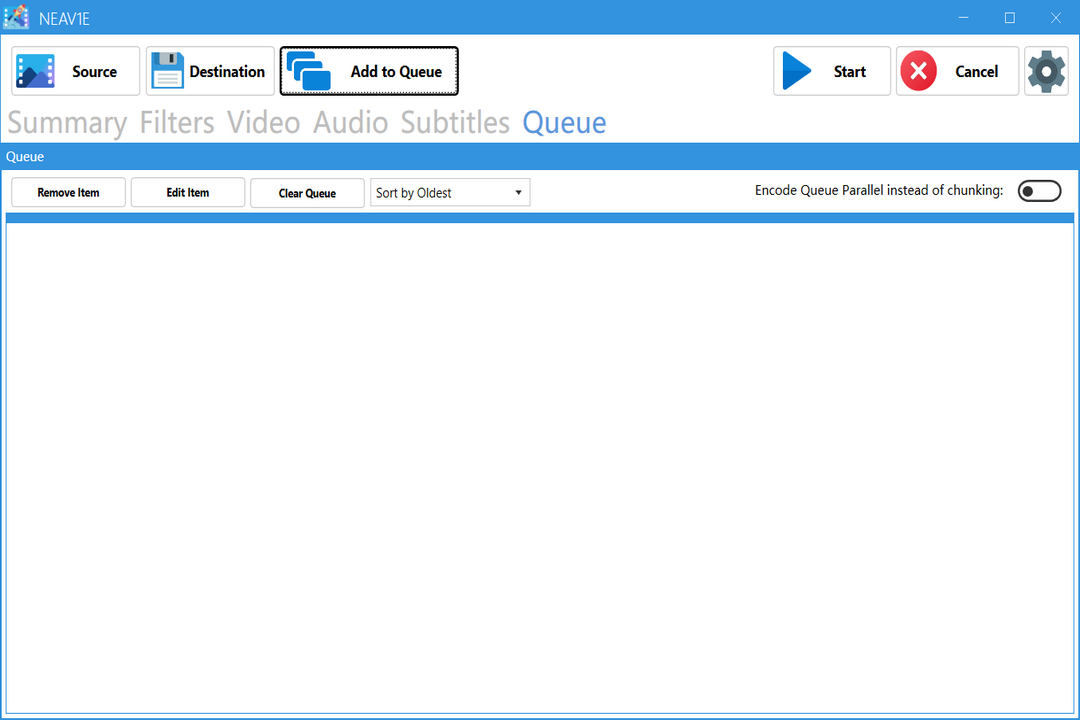Toggle Encode Queue Parallel switch
The width and height of the screenshot is (1080, 720).
[1039, 191]
